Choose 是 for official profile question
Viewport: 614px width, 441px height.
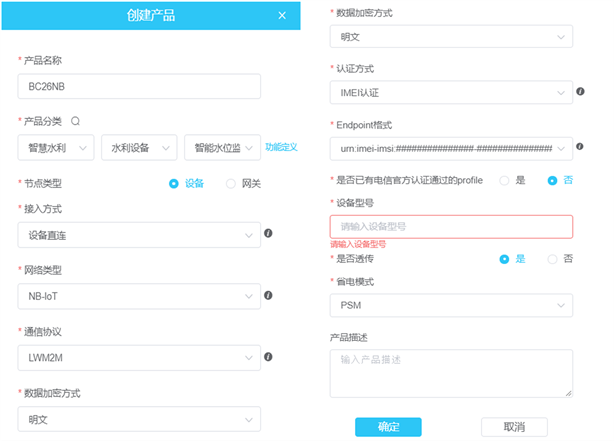pyautogui.click(x=505, y=180)
